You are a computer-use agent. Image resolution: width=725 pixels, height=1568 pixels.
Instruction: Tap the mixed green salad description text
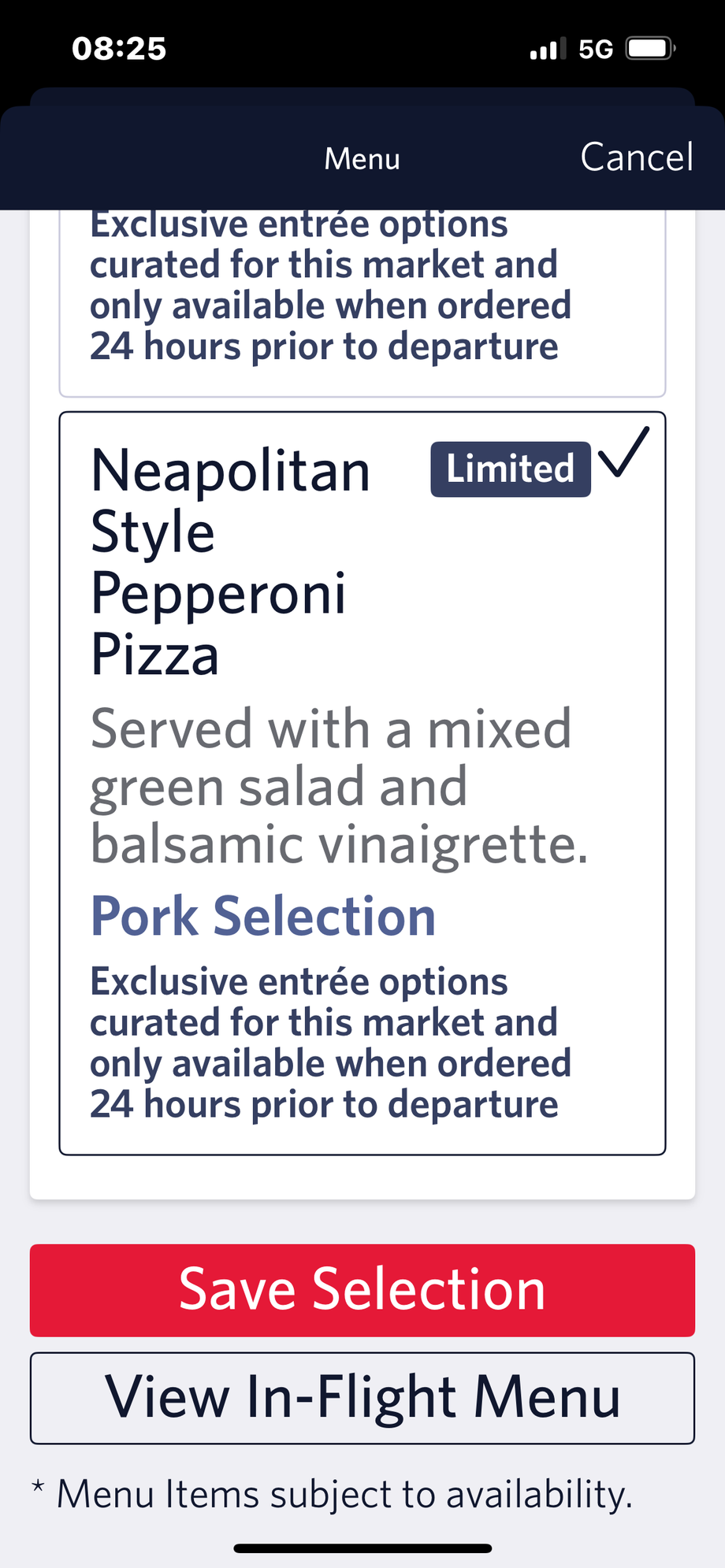(339, 787)
